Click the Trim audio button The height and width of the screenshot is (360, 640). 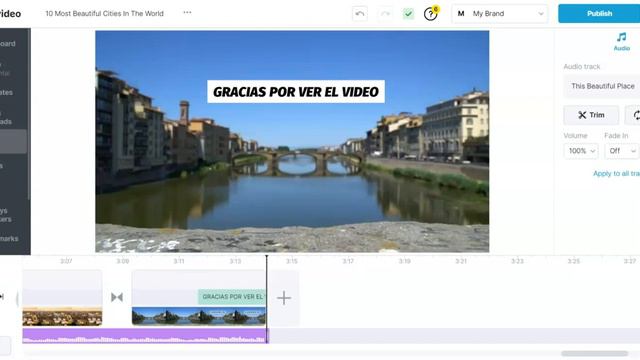point(591,115)
